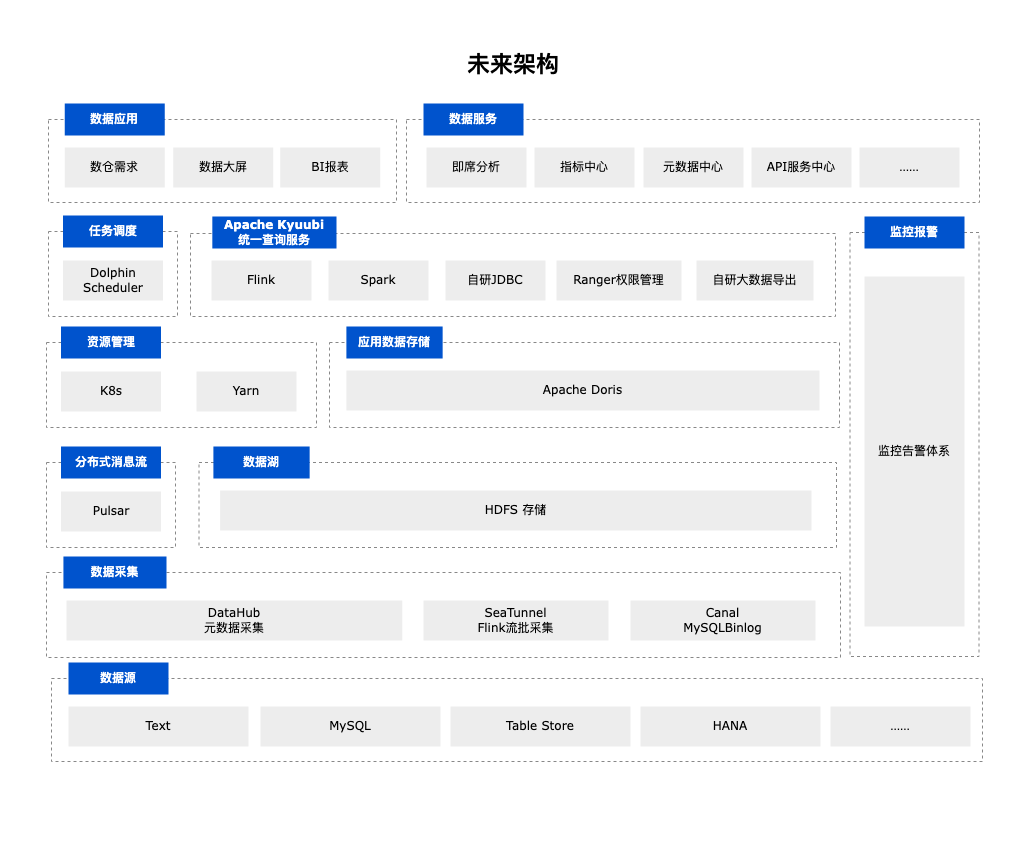Image resolution: width=1023 pixels, height=843 pixels.
Task: Click the 未来架构 title text
Action: click(x=512, y=64)
